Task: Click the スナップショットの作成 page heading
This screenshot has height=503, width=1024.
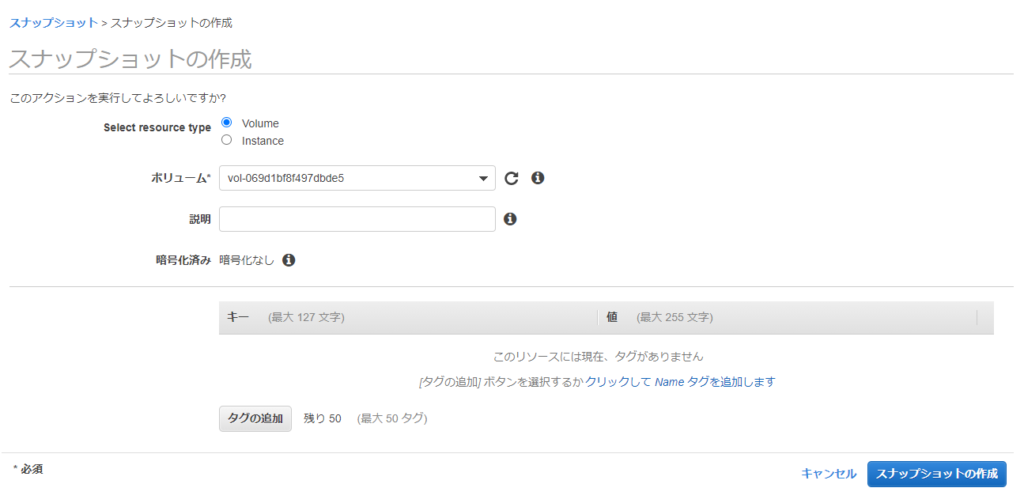Action: tap(130, 59)
